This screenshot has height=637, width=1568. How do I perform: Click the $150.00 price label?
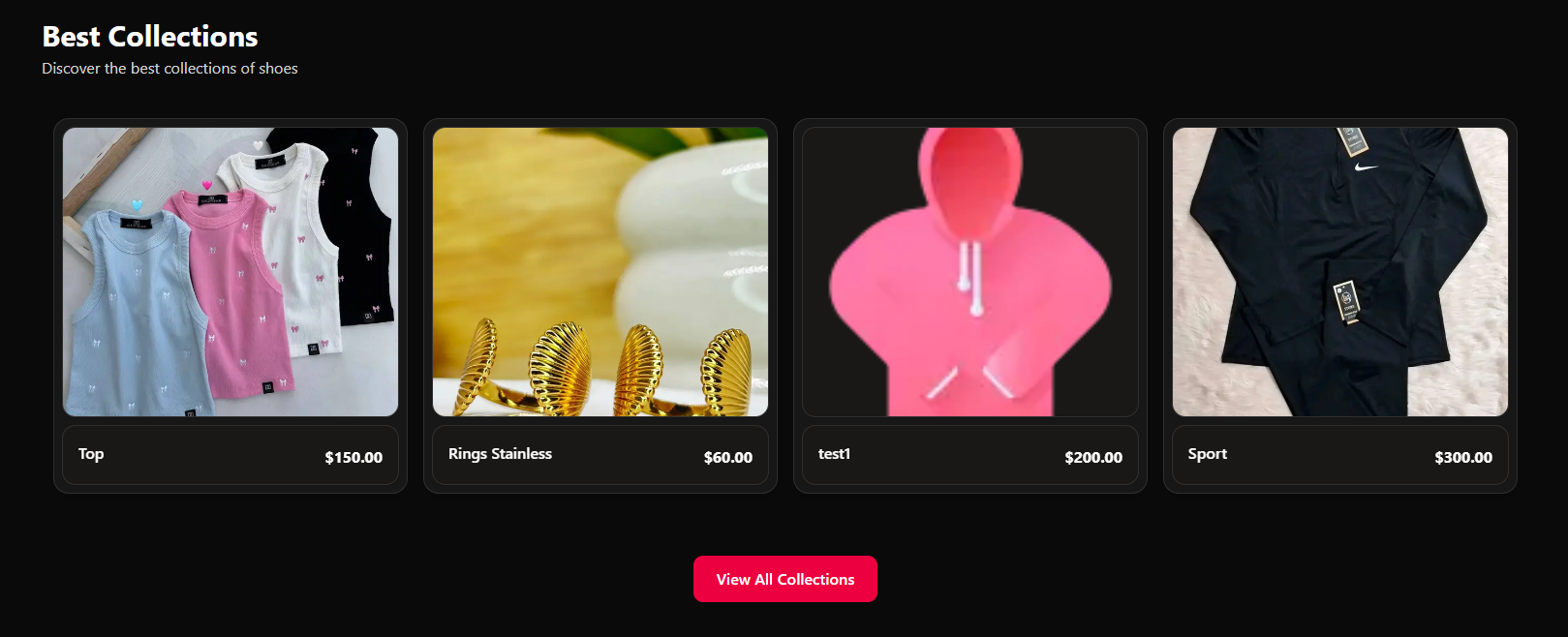pos(354,458)
